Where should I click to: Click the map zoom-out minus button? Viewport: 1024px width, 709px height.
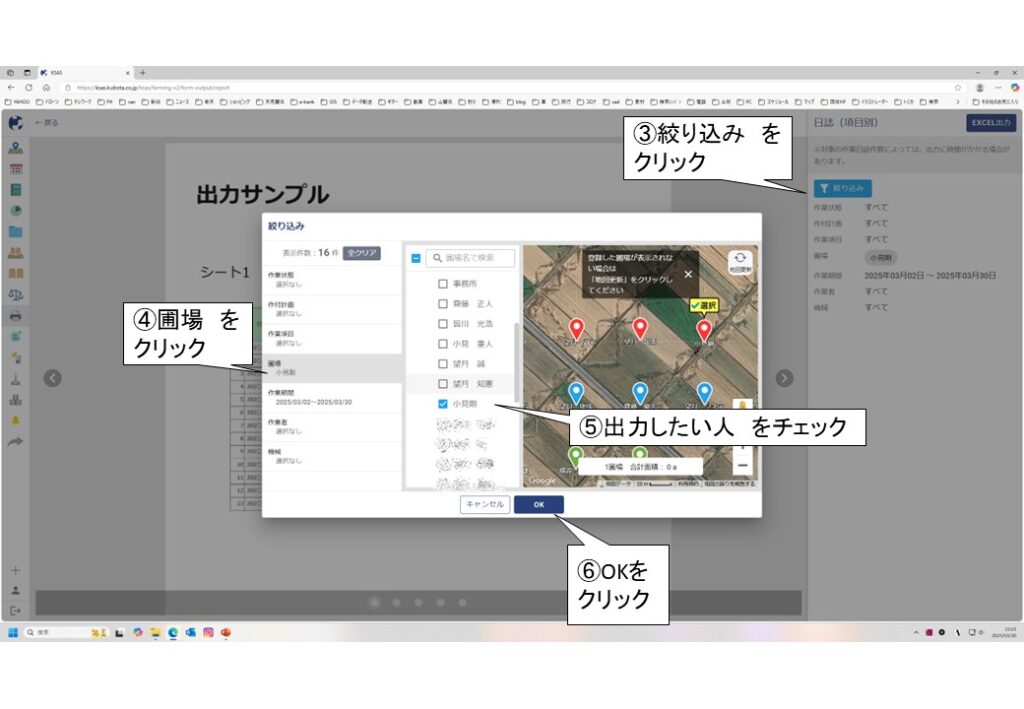[x=742, y=465]
